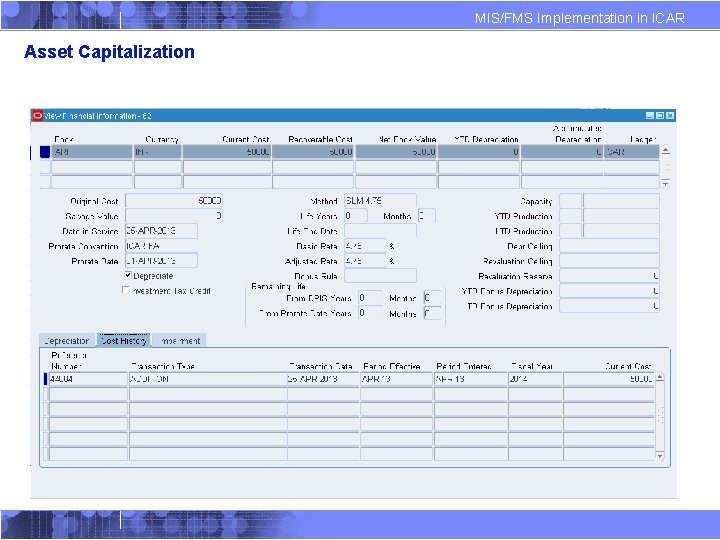Click the Revaluation Ceiling field
The height and width of the screenshot is (540, 720).
[x=609, y=260]
